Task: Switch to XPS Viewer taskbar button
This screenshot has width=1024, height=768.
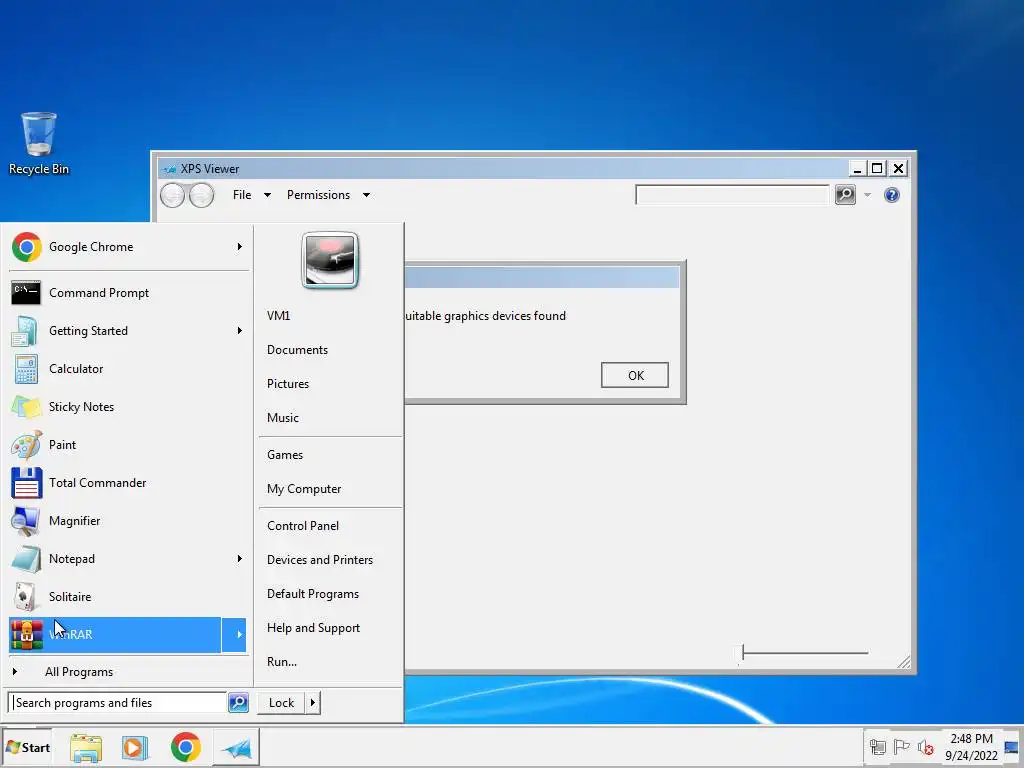Action: tap(236, 747)
